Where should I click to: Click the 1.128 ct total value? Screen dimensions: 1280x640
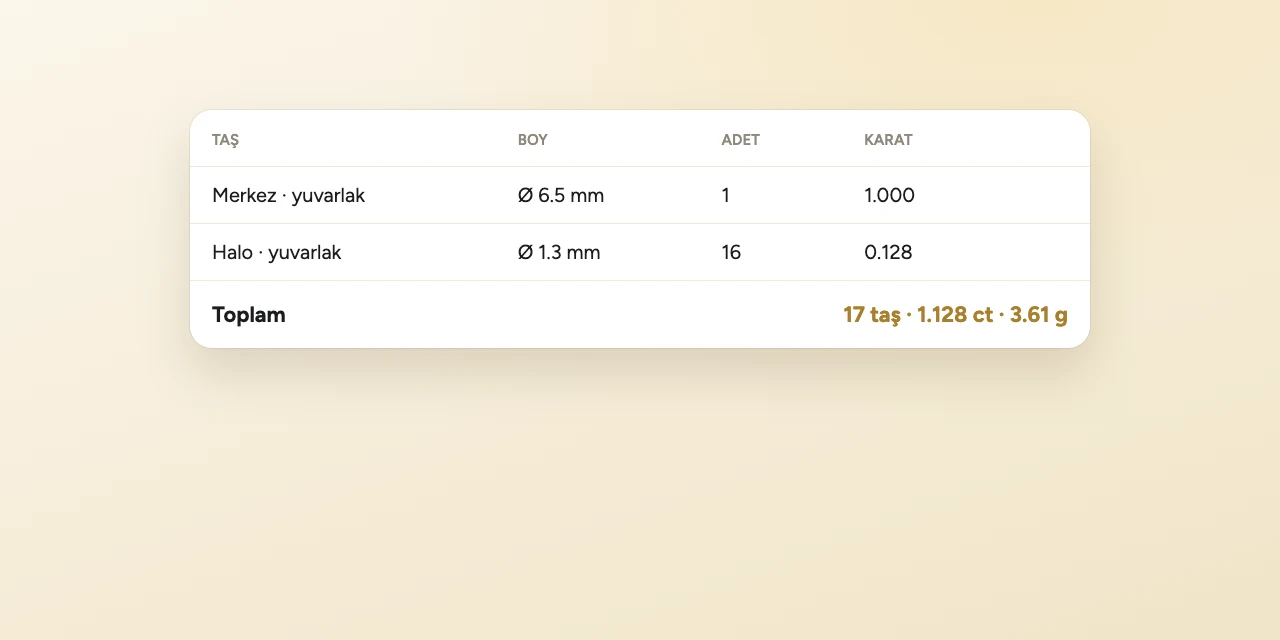[955, 315]
